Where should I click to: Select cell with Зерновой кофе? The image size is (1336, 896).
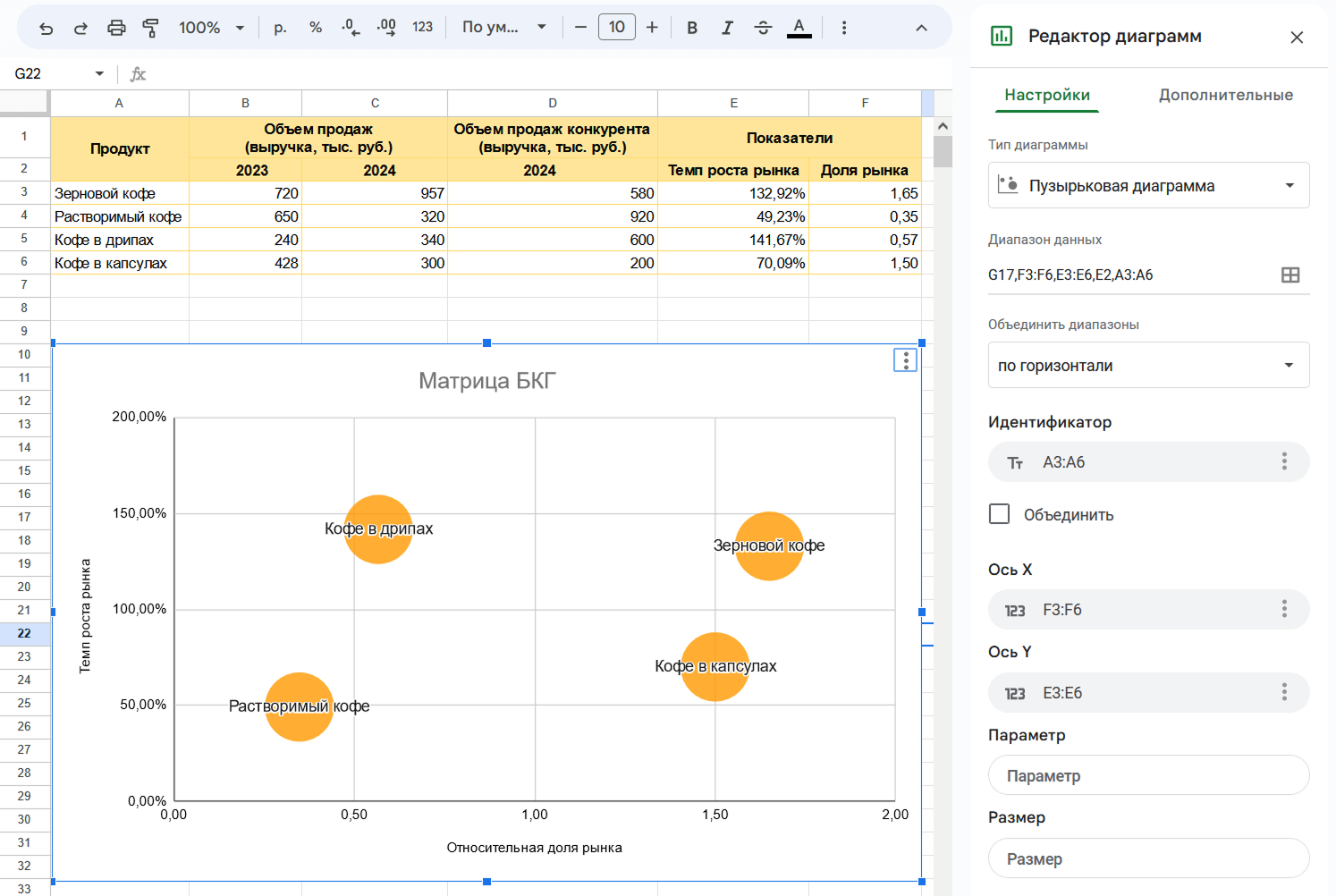point(120,193)
